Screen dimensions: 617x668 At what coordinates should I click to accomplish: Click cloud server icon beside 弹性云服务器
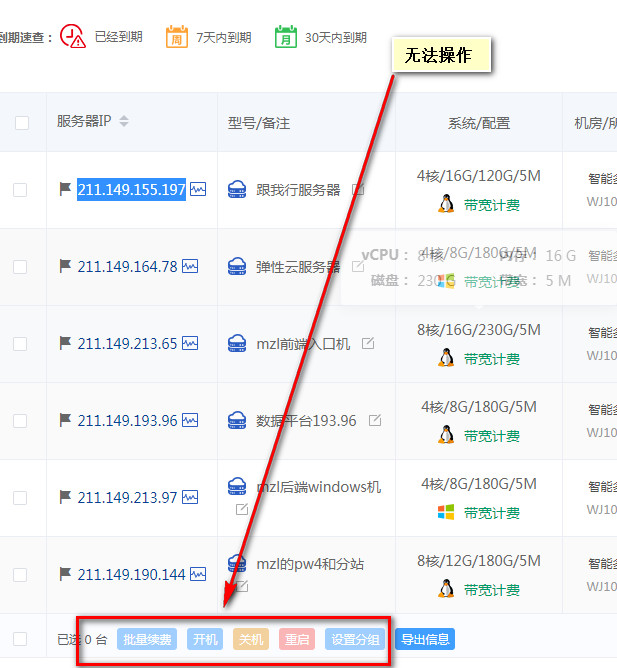tap(237, 266)
